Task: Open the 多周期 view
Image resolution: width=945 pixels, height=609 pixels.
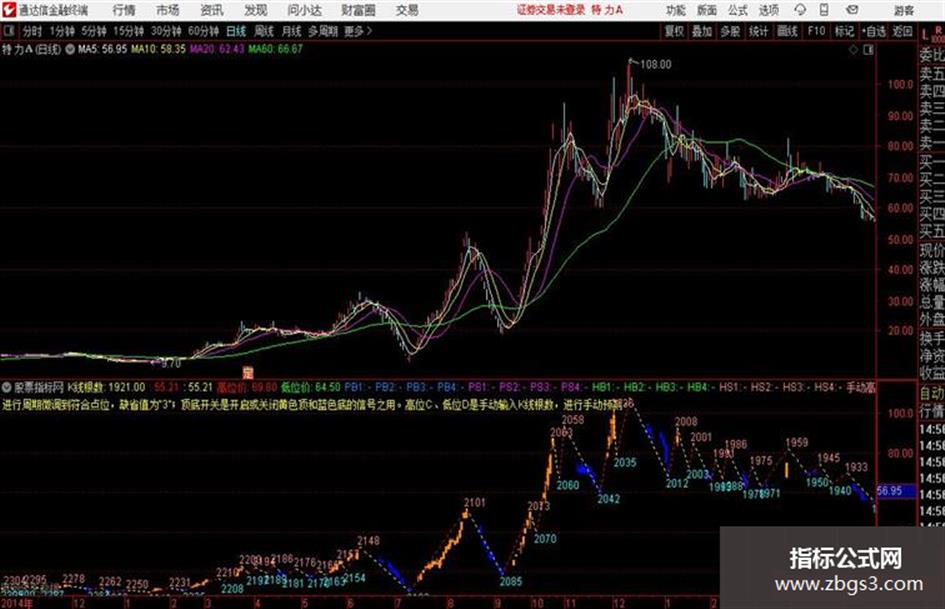Action: (x=323, y=31)
